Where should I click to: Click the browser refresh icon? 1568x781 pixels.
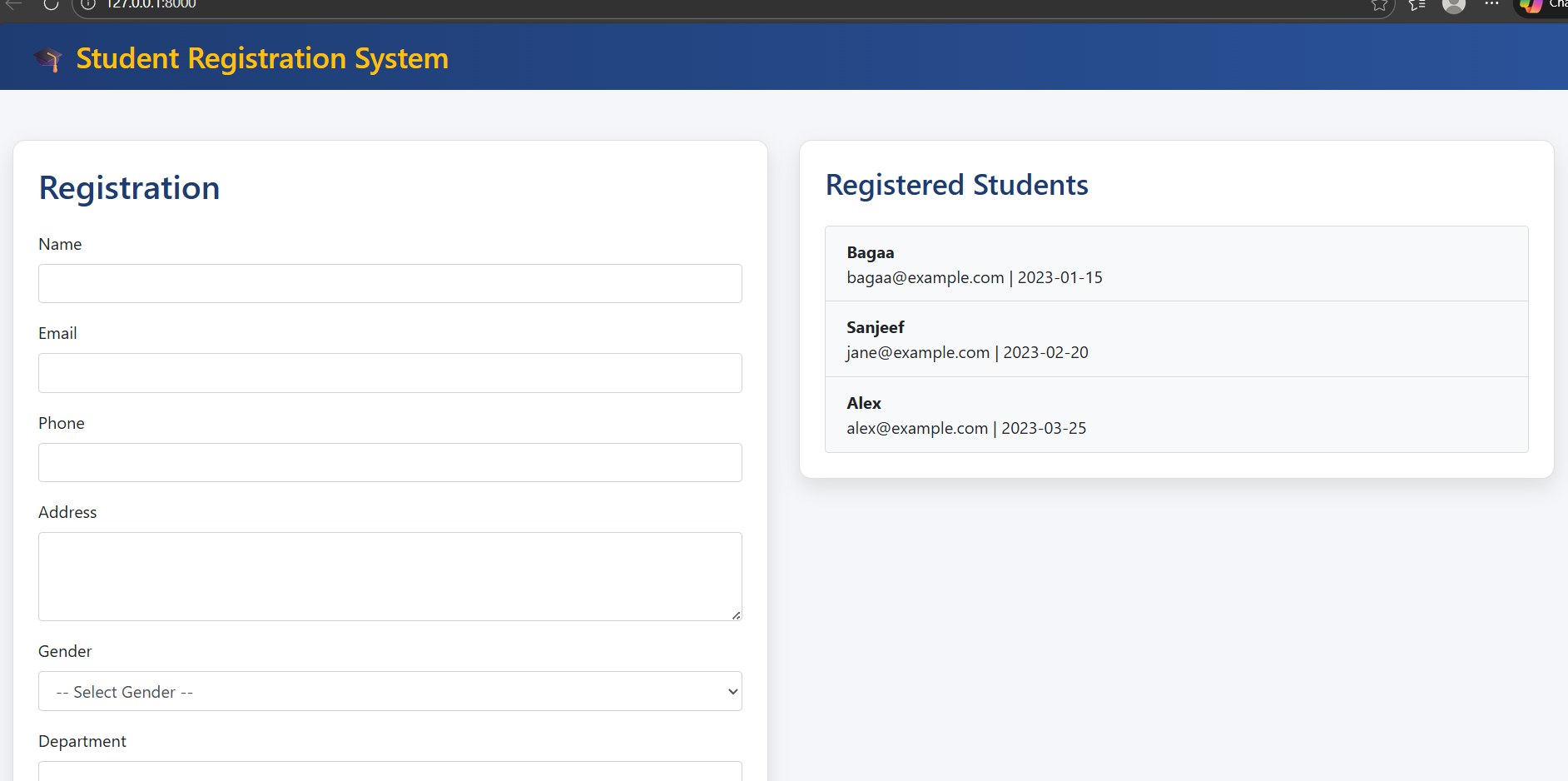click(51, 4)
